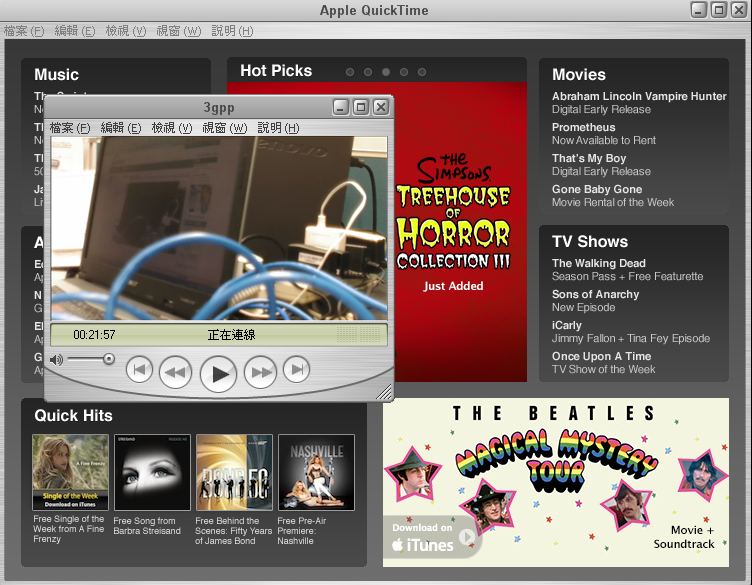Mute audio with the speaker icon
Image resolution: width=752 pixels, height=585 pixels.
[56, 359]
